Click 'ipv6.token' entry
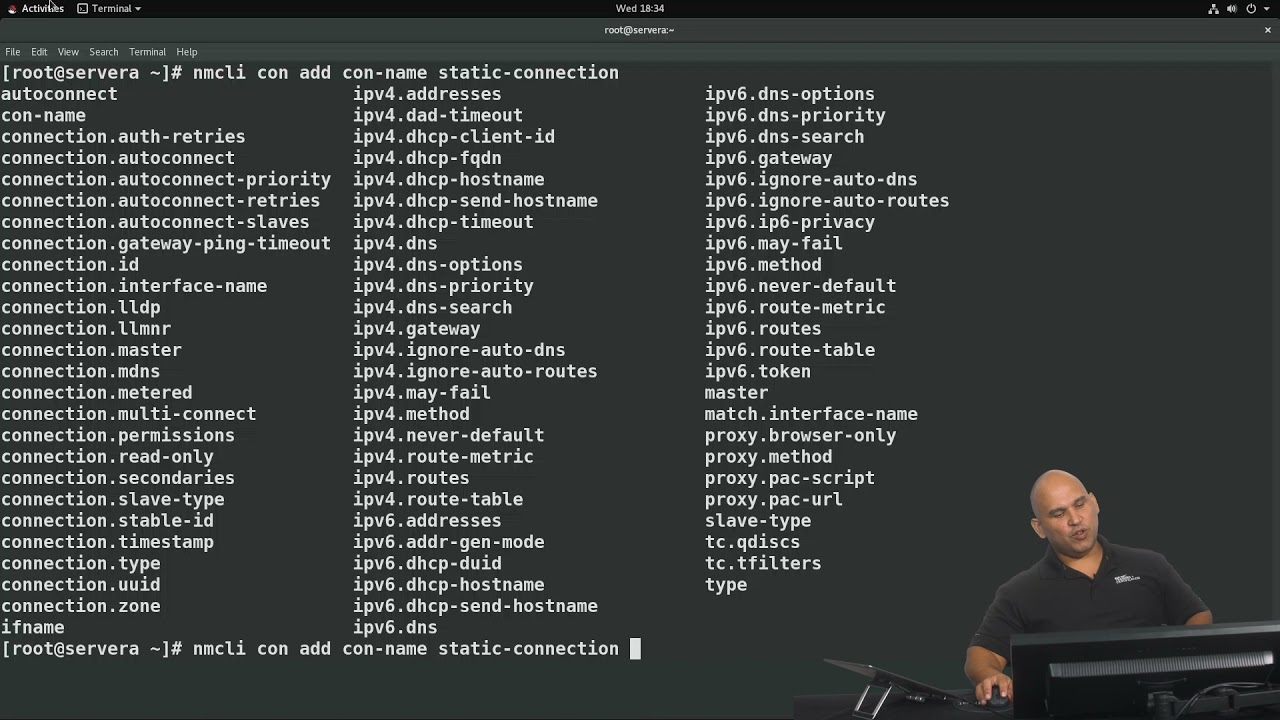1280x720 pixels. [758, 371]
